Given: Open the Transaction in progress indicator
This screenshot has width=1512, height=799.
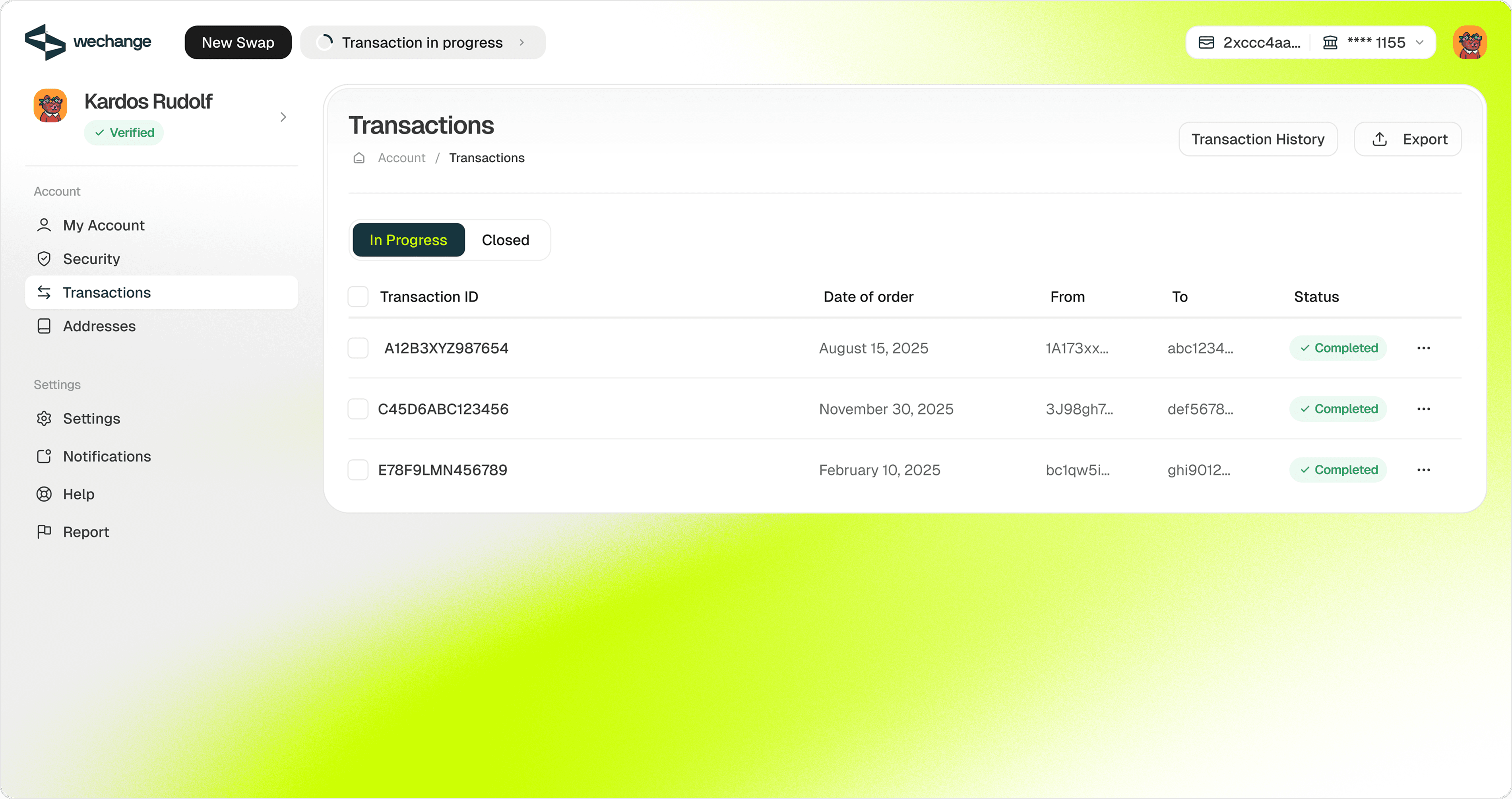Looking at the screenshot, I should click(x=422, y=42).
